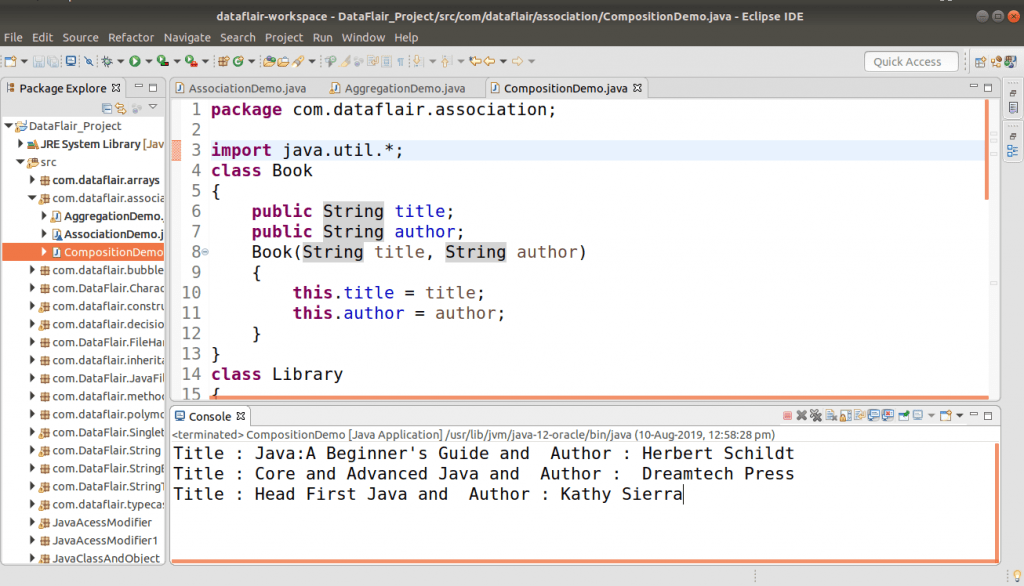1024x586 pixels.
Task: Expand com.dataflair.arrays package
Action: pyautogui.click(x=32, y=180)
